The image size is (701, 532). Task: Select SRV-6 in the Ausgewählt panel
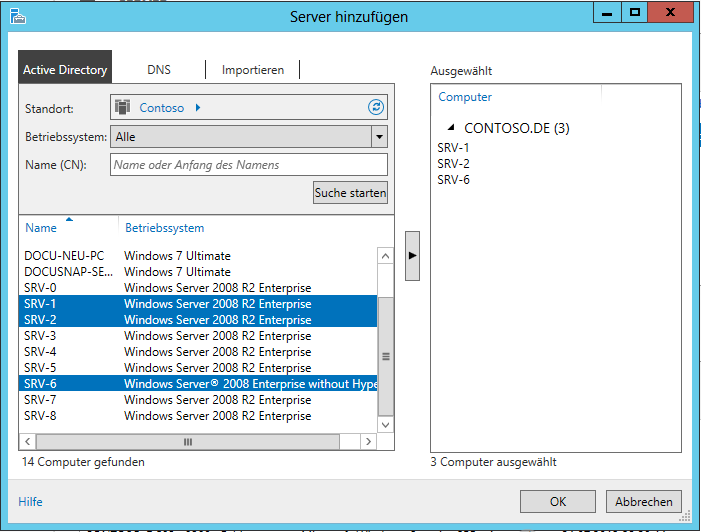point(453,180)
